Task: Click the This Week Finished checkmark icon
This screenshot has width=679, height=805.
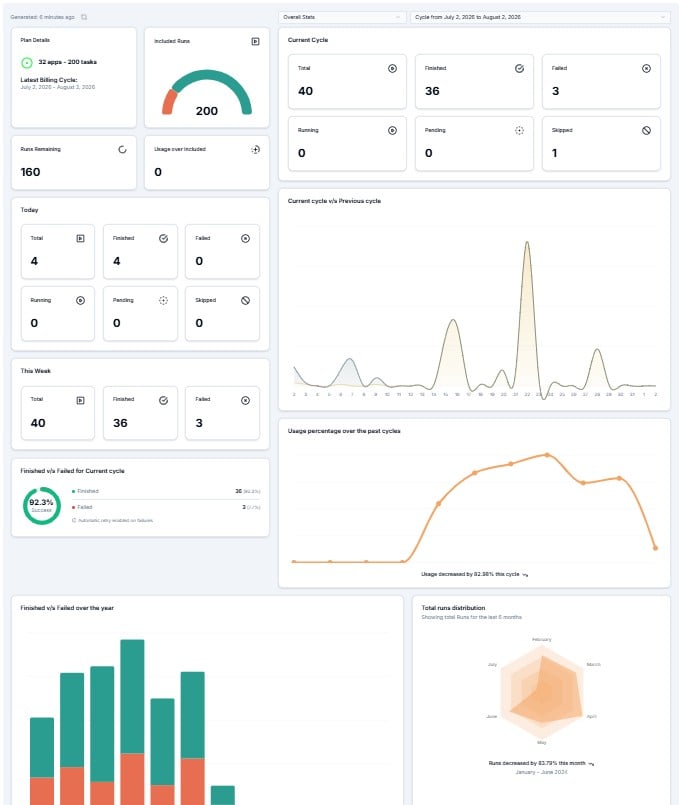Action: 163,400
